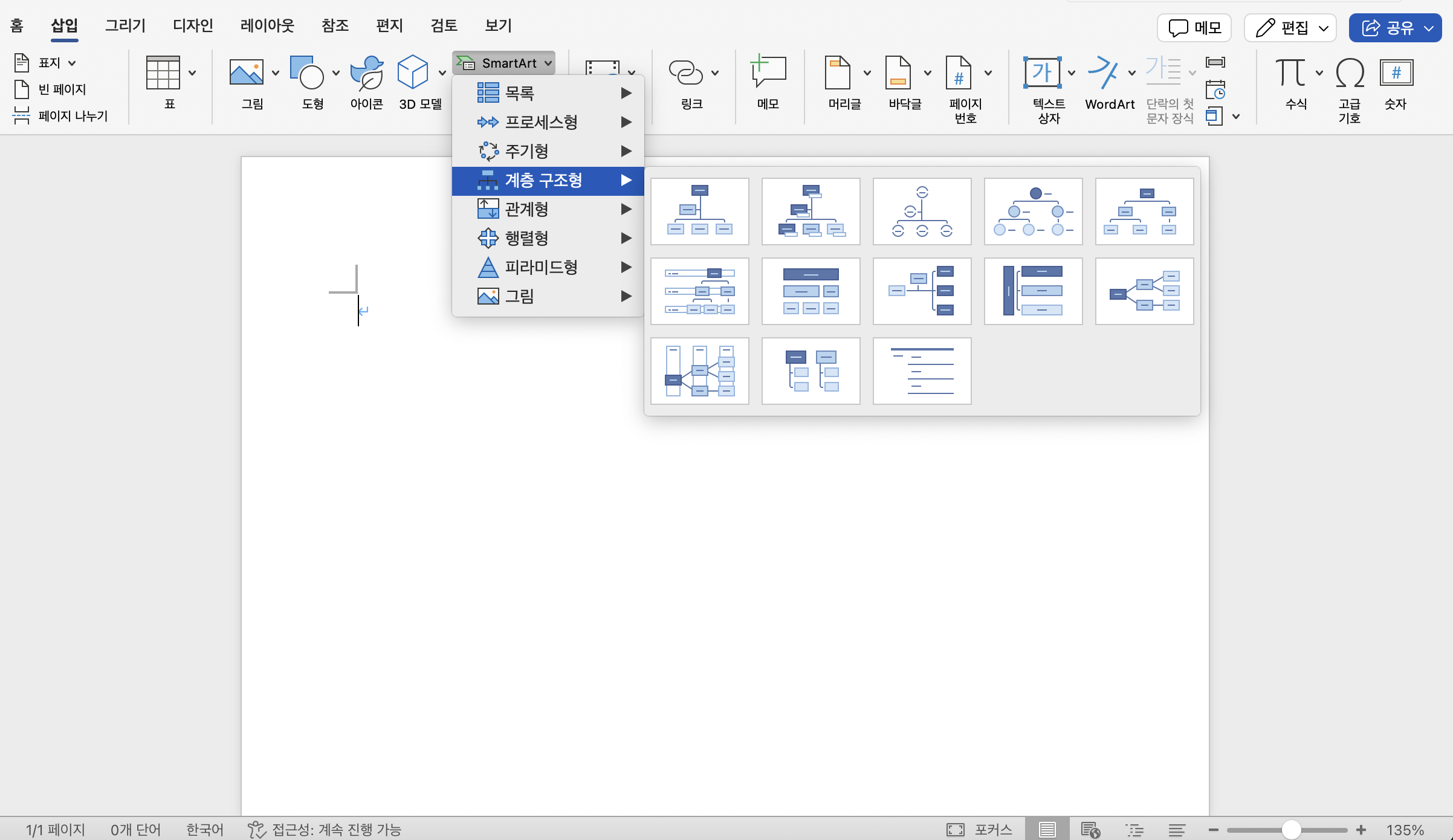Image resolution: width=1453 pixels, height=840 pixels.
Task: Click the 도형 (shapes) icon
Action: tap(307, 73)
